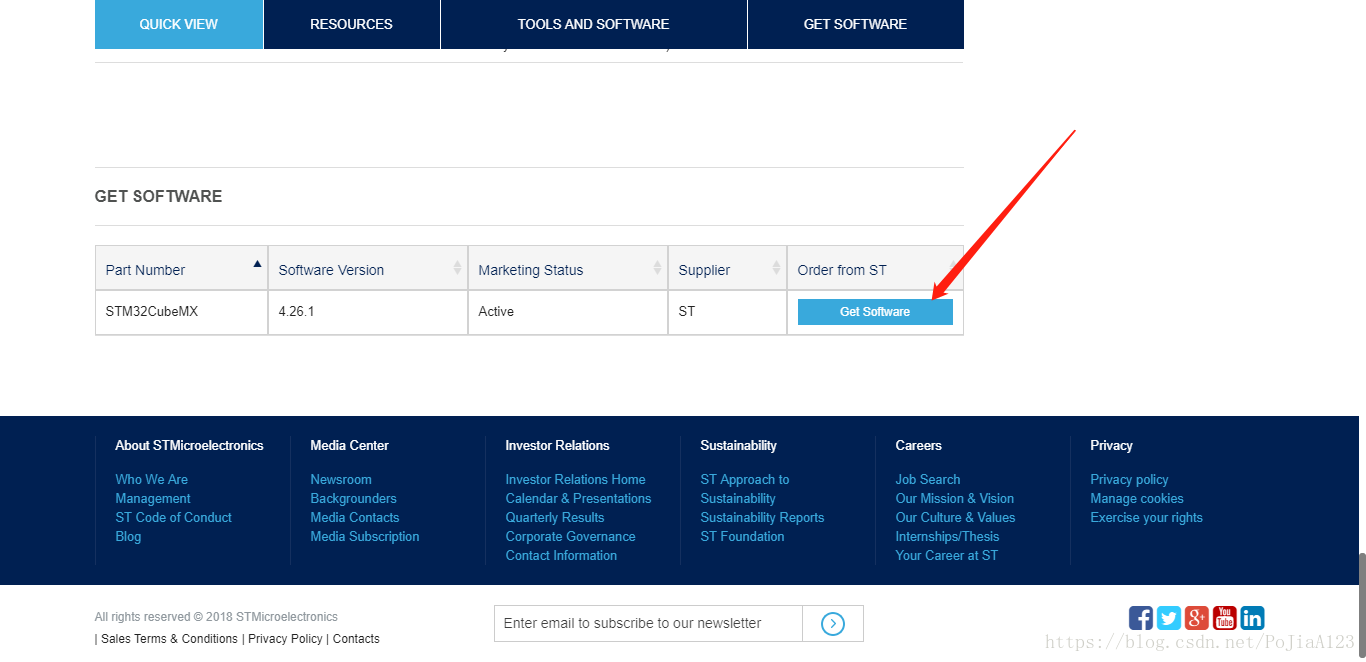The height and width of the screenshot is (662, 1366).
Task: Open the Backgrounders link
Action: coord(354,499)
